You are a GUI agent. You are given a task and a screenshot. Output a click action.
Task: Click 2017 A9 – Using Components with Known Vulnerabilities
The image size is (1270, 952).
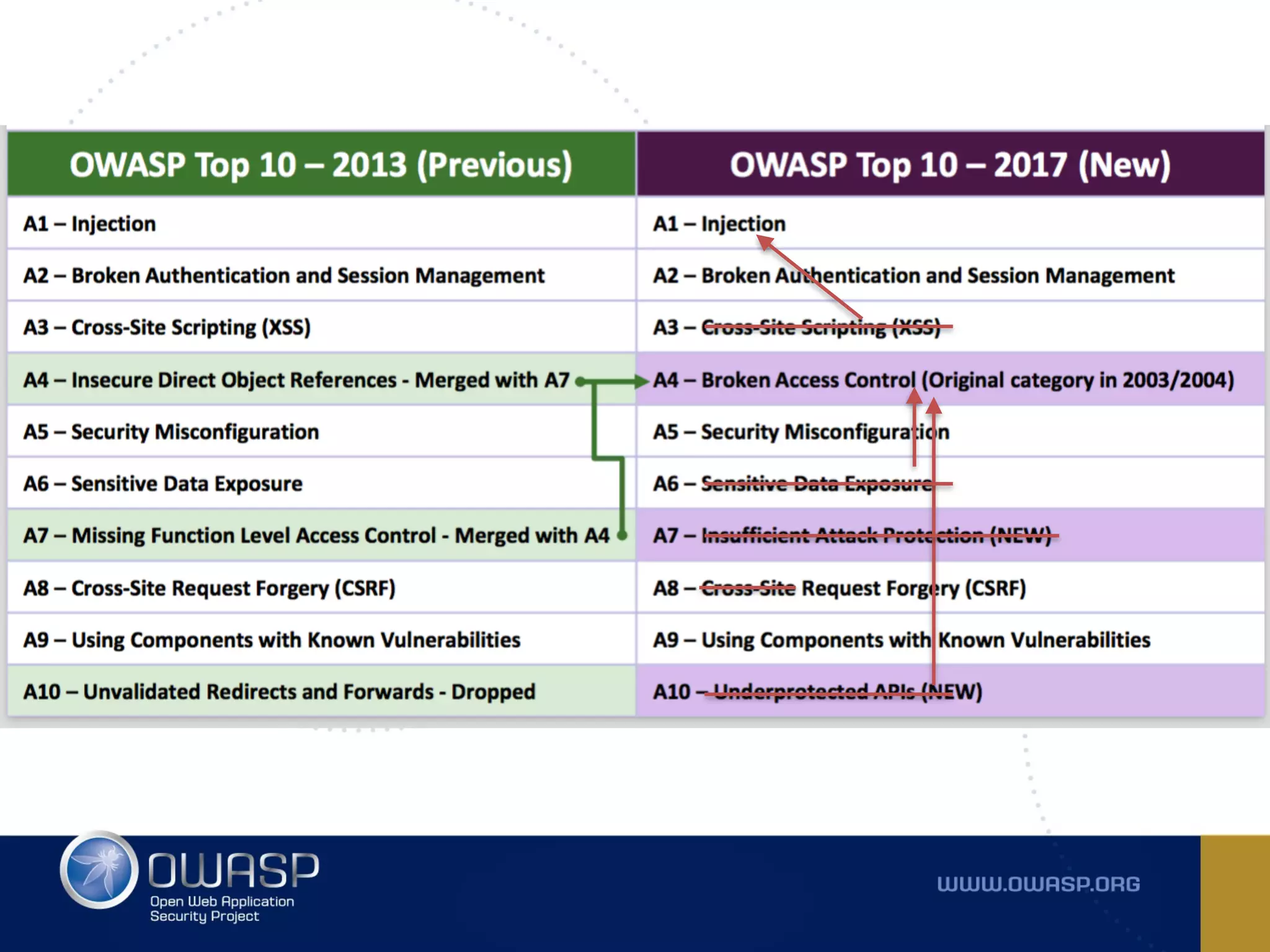[901, 640]
